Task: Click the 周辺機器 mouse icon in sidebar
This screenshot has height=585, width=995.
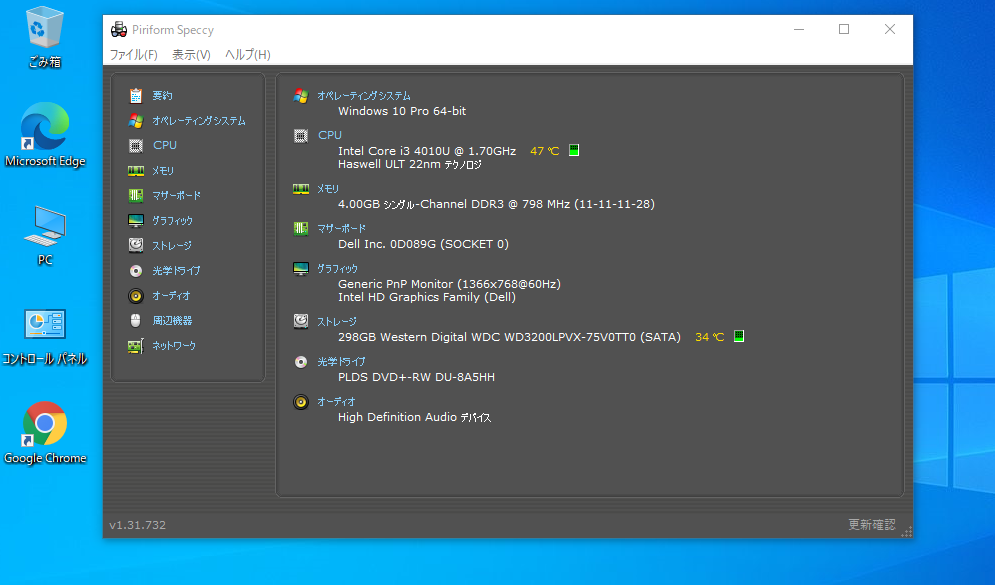Action: click(x=136, y=320)
